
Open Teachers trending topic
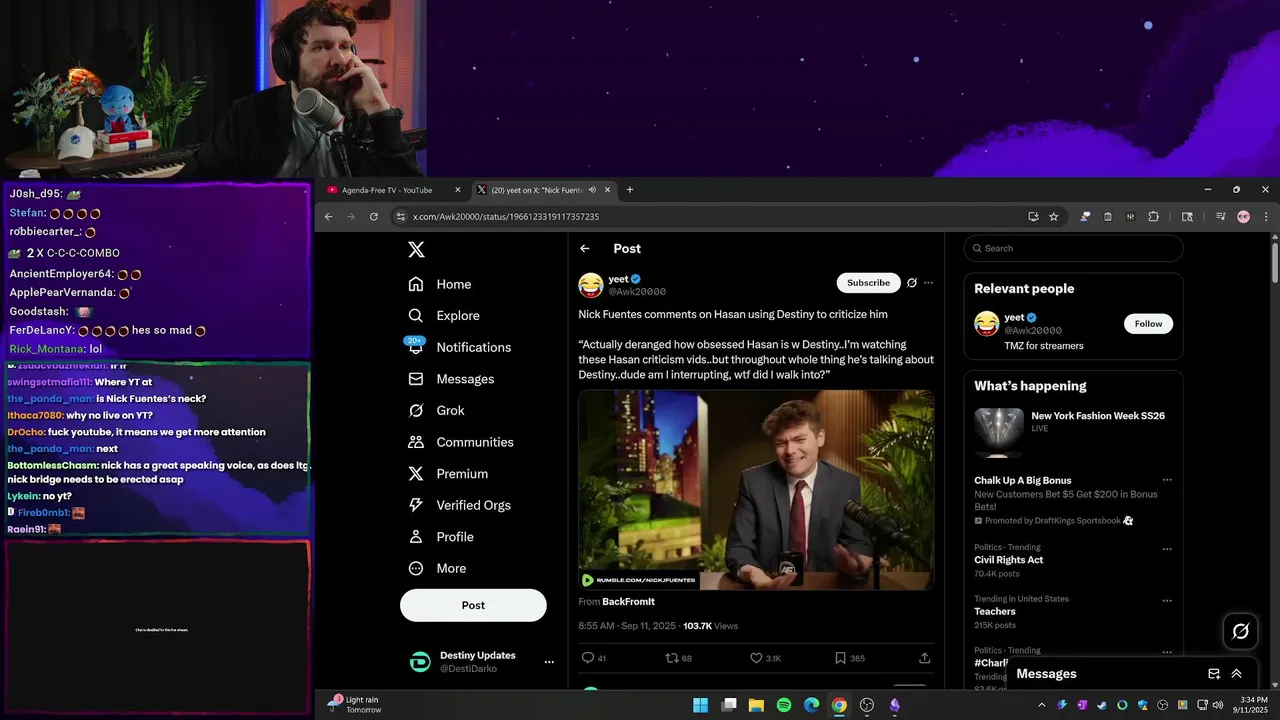pyautogui.click(x=994, y=612)
